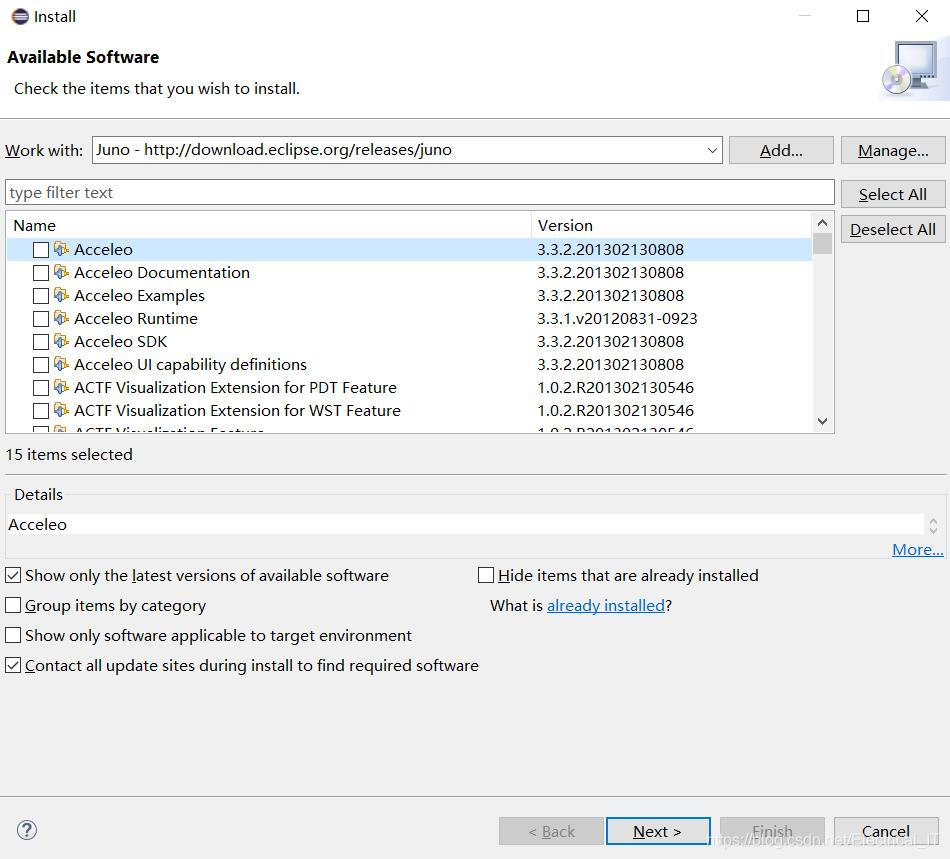The height and width of the screenshot is (859, 950).
Task: Maximize the Install window
Action: point(863,16)
